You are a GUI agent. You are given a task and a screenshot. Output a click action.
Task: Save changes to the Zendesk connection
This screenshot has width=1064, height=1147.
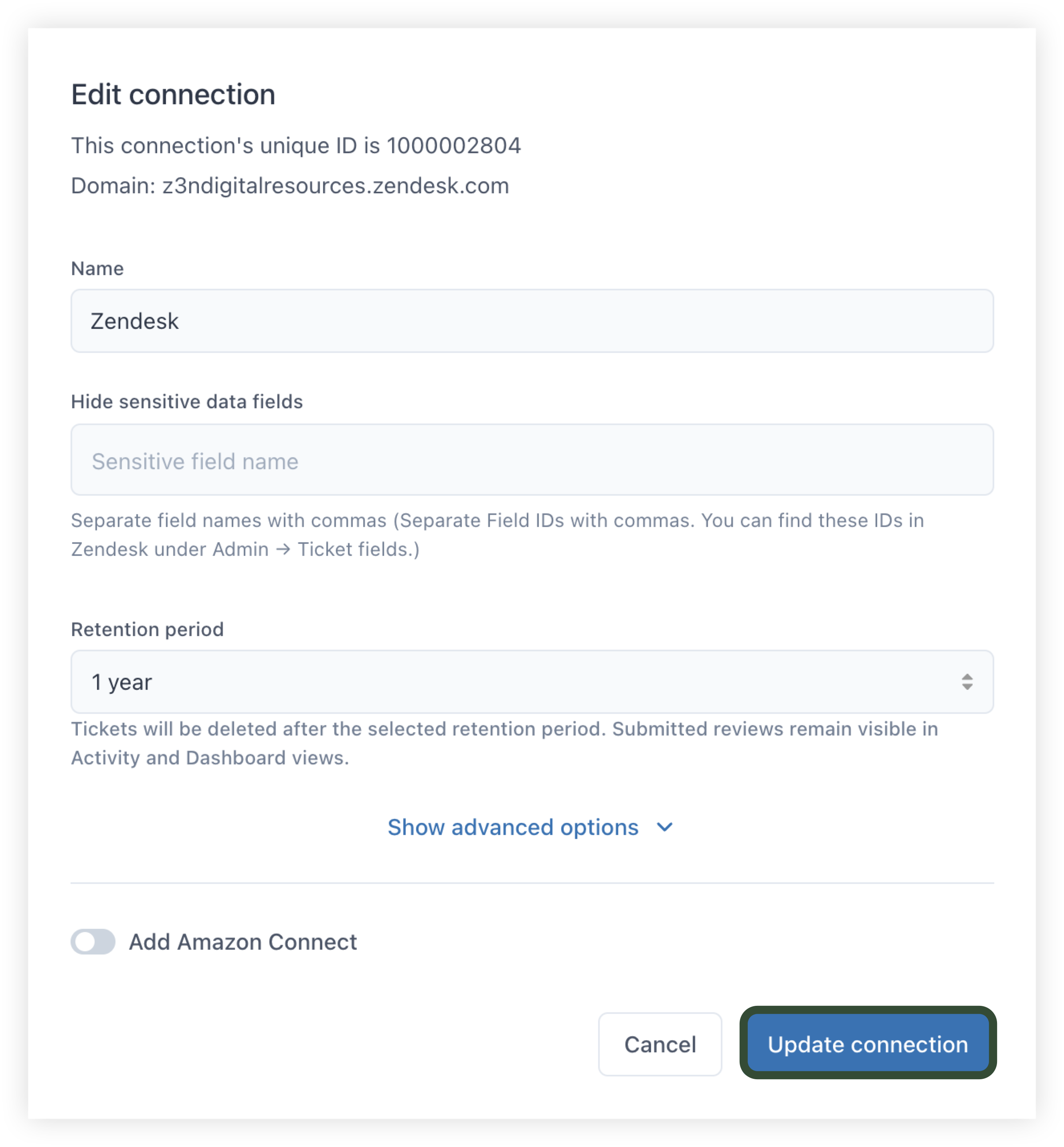pos(867,1044)
